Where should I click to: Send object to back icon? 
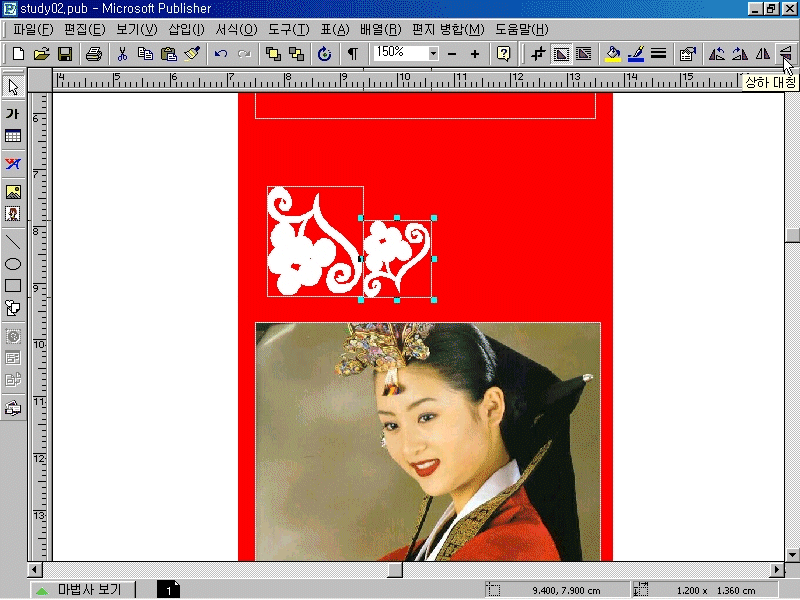(296, 54)
